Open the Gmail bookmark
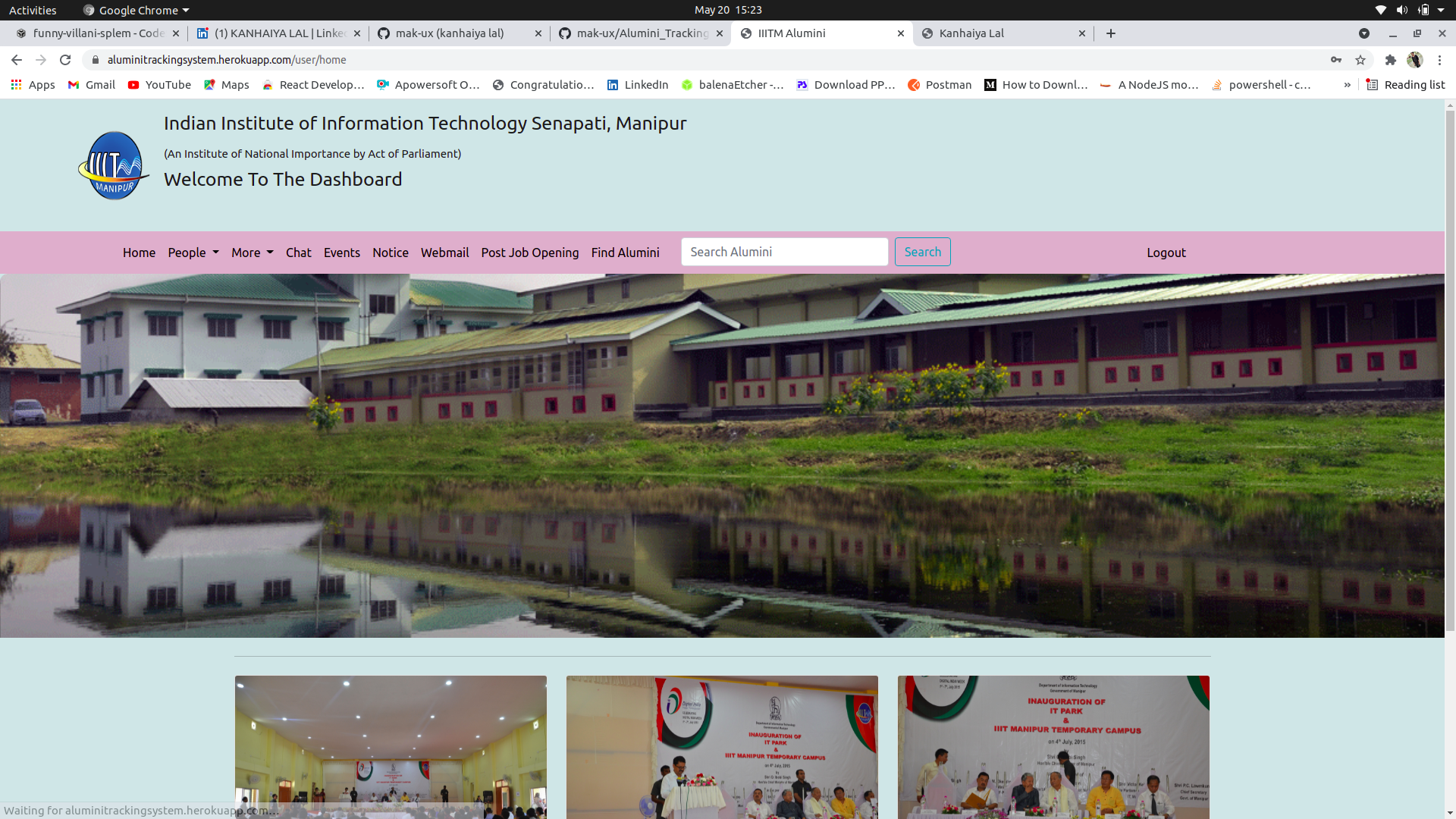 (92, 85)
